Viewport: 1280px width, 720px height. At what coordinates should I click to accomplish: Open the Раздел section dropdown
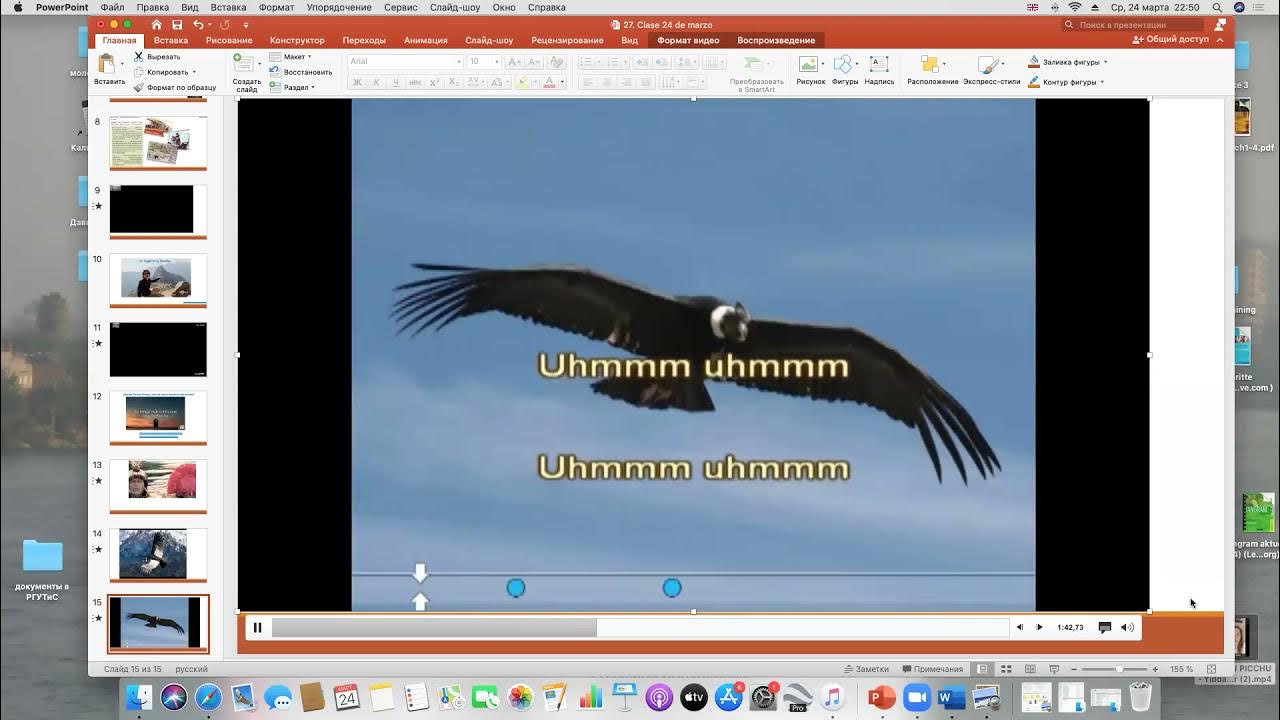click(292, 87)
